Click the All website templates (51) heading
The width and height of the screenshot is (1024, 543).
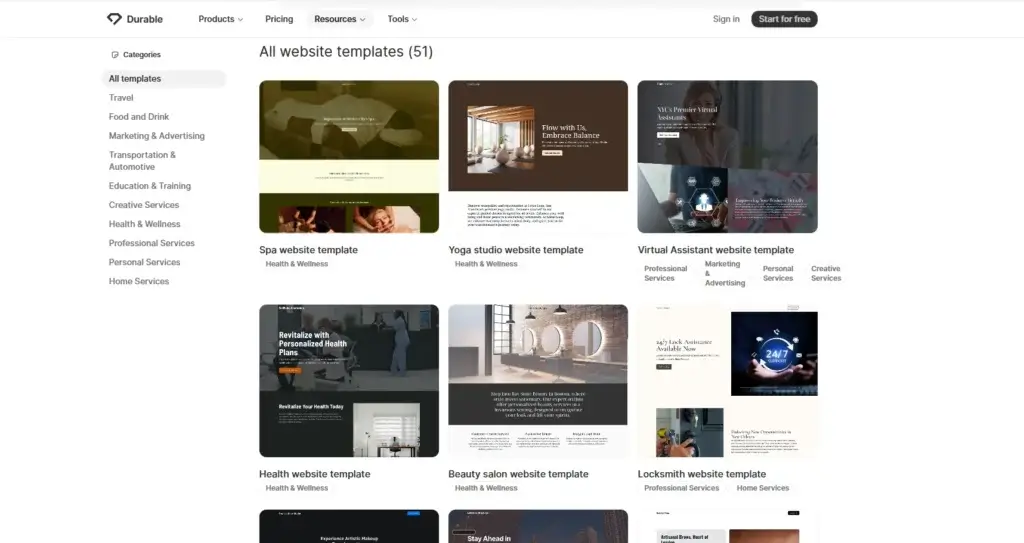pos(346,52)
